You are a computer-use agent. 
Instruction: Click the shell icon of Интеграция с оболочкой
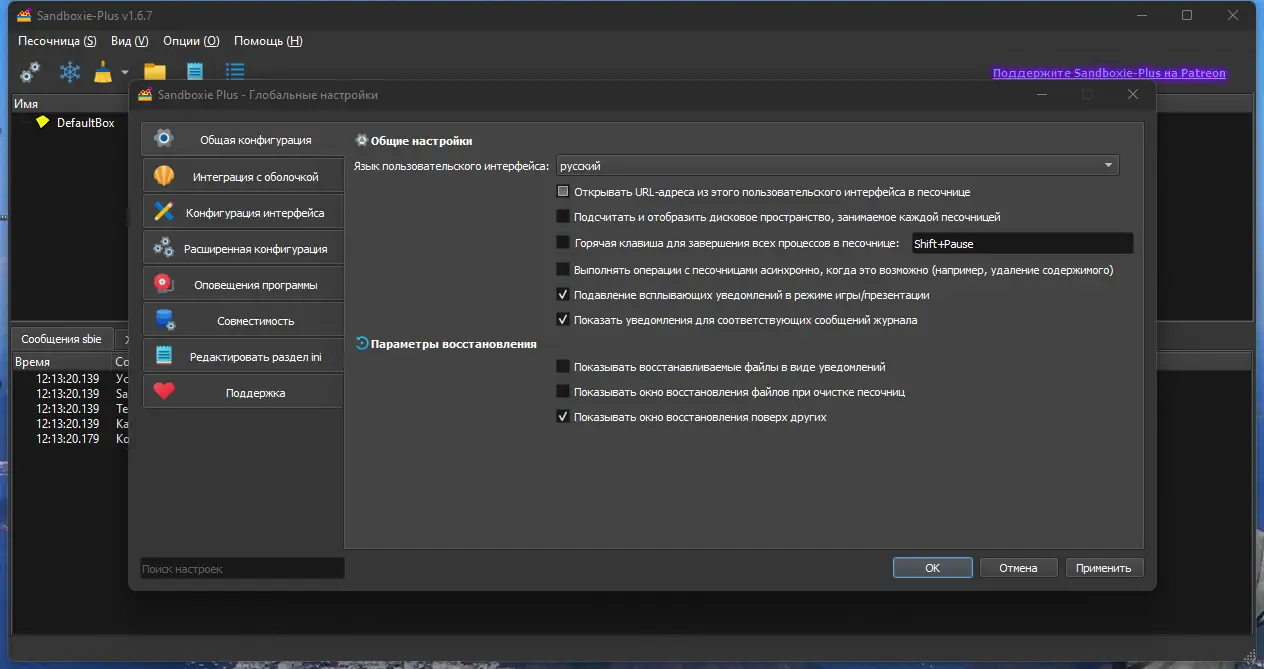164,176
